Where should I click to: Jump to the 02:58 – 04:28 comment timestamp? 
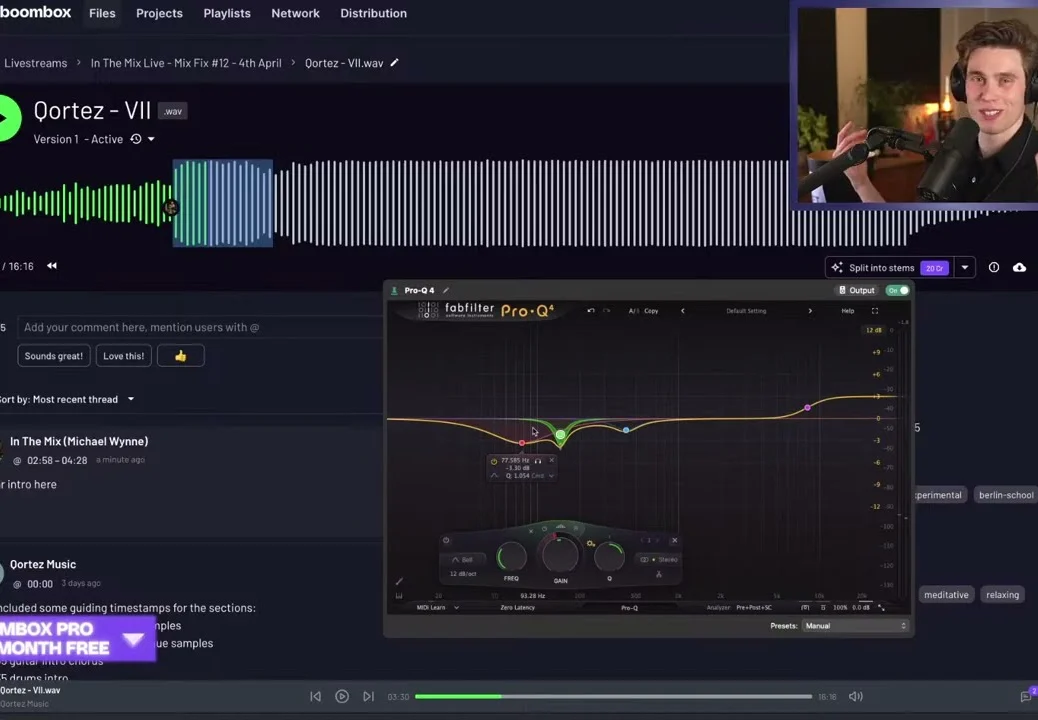57,460
